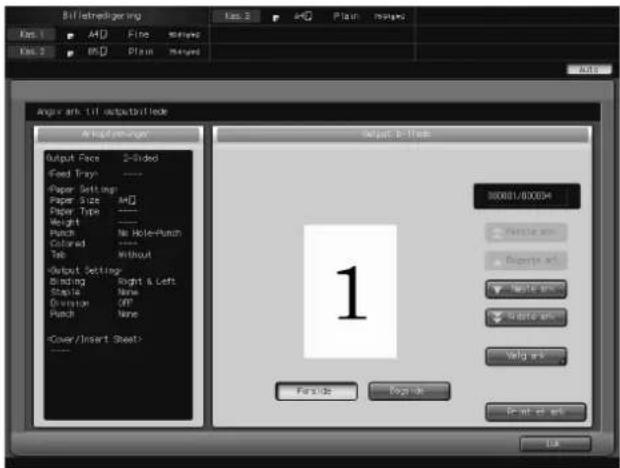Click the B5 size in Kas. 2 row

coord(97,51)
